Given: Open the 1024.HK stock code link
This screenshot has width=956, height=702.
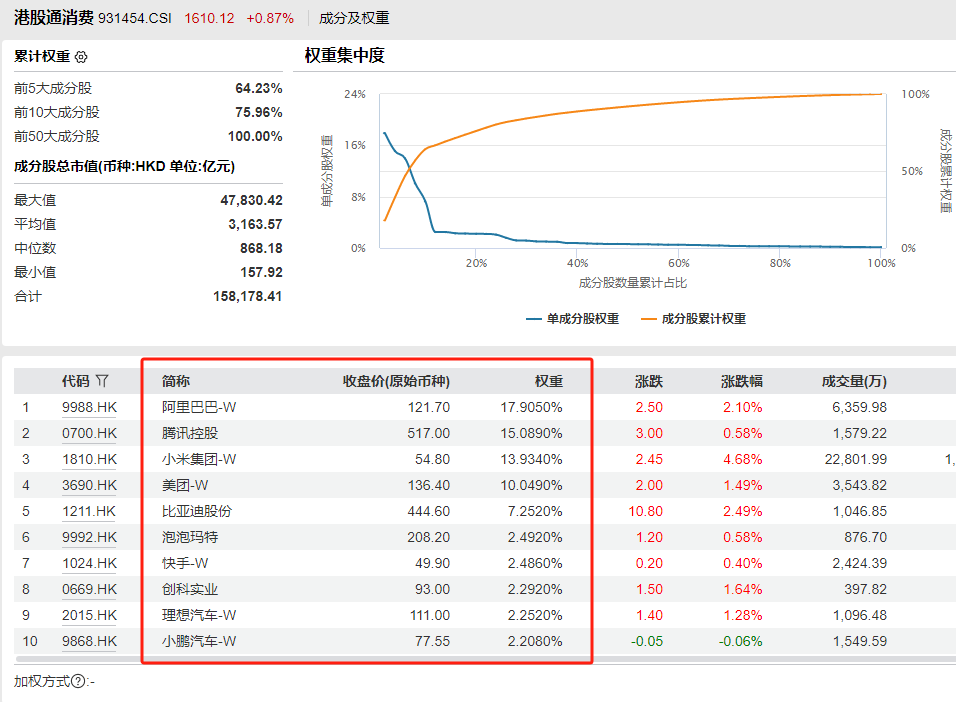Looking at the screenshot, I should tap(89, 564).
